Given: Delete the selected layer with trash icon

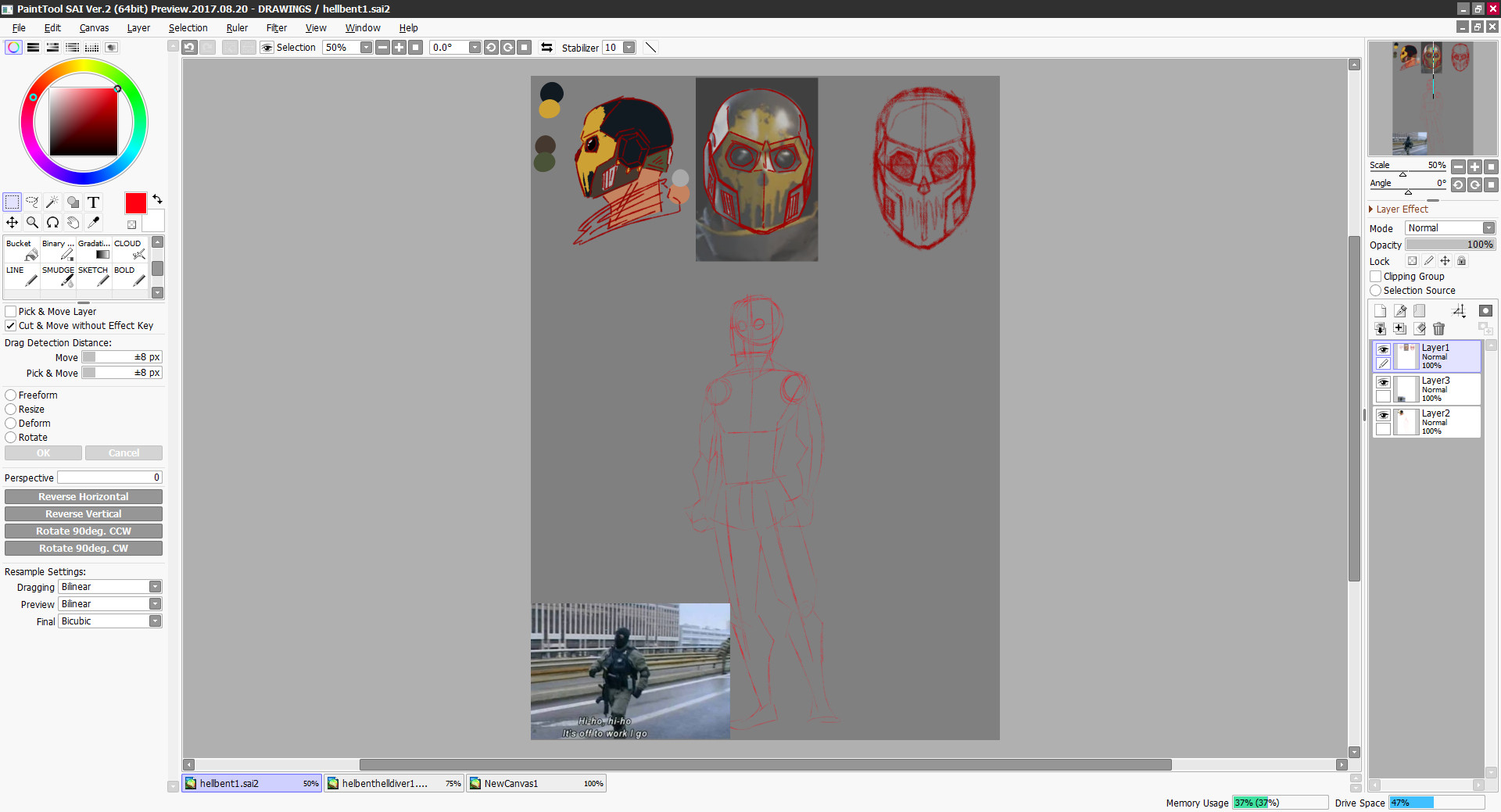Looking at the screenshot, I should [x=1439, y=329].
